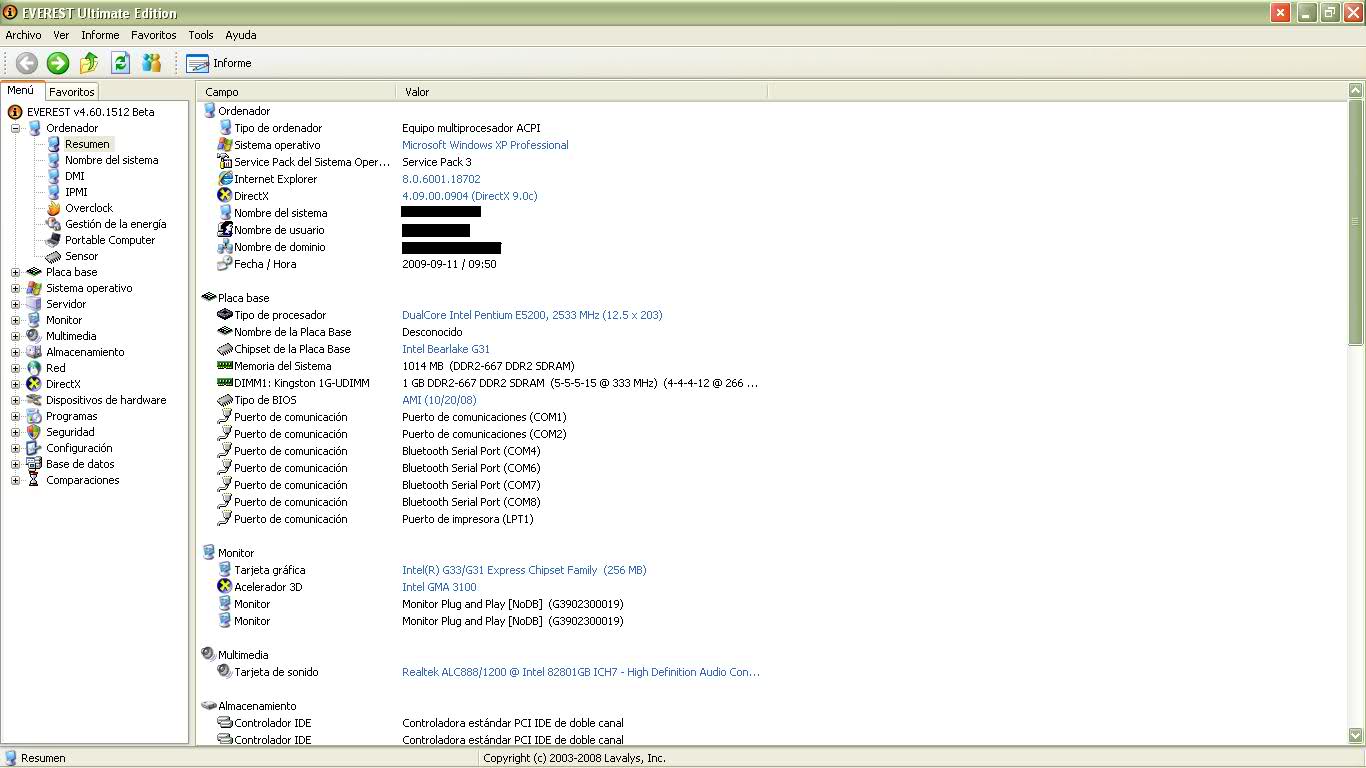Expand the Servidor tree node
This screenshot has height=768, width=1366.
tap(15, 304)
